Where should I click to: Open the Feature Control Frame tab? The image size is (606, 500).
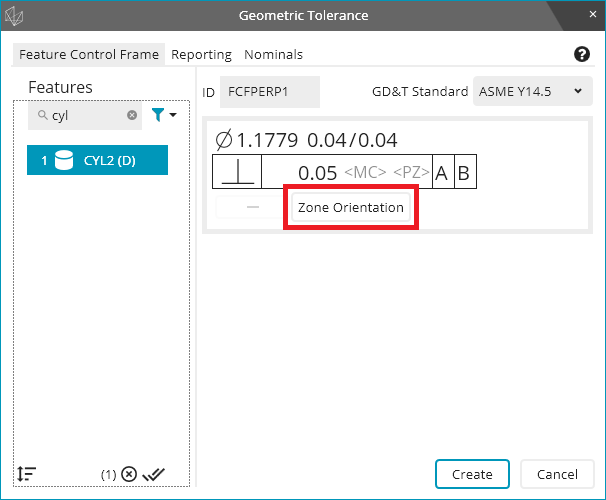89,55
